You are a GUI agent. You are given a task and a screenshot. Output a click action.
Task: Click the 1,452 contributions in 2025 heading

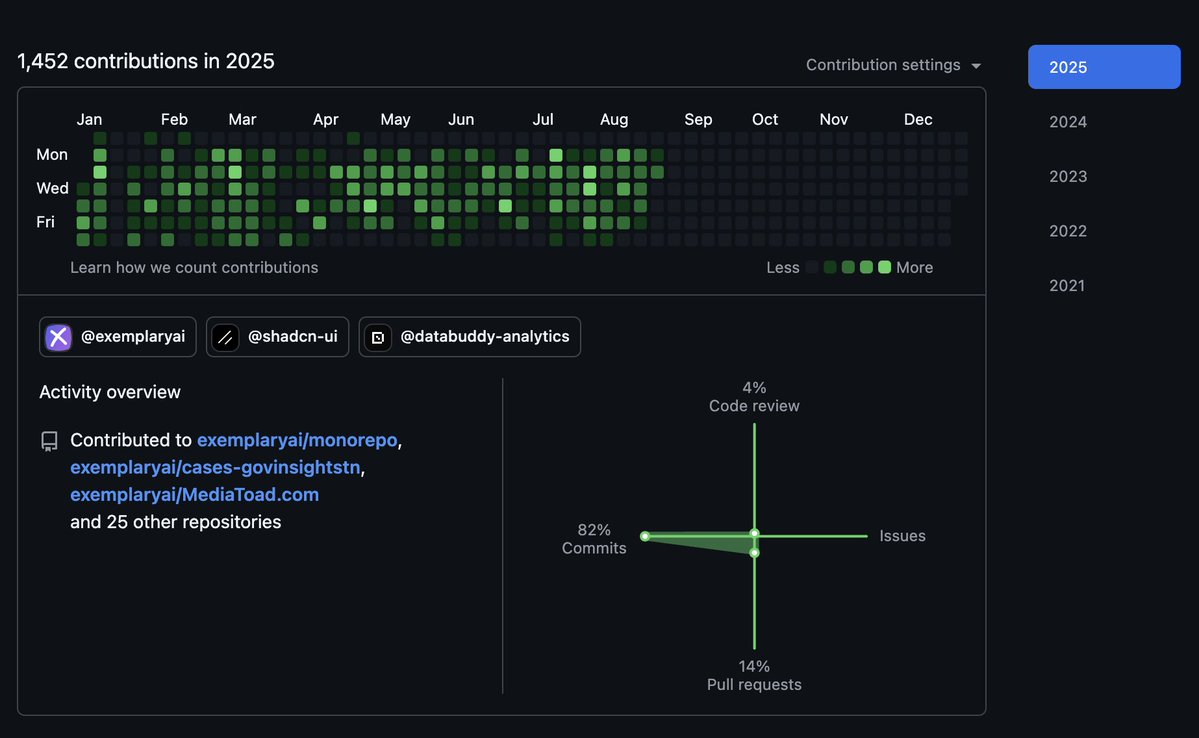pyautogui.click(x=146, y=61)
